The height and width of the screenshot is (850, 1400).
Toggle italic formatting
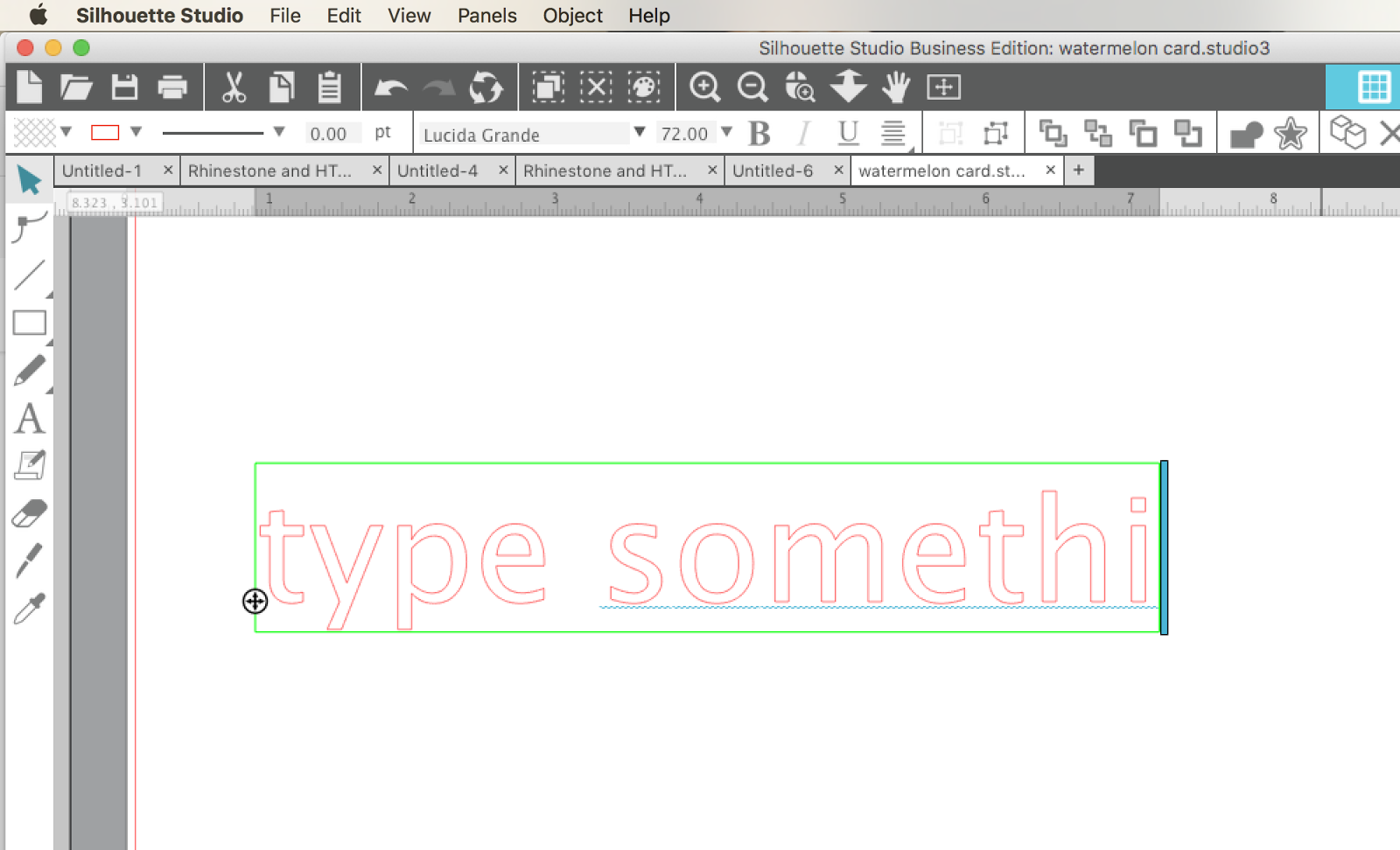pos(802,133)
